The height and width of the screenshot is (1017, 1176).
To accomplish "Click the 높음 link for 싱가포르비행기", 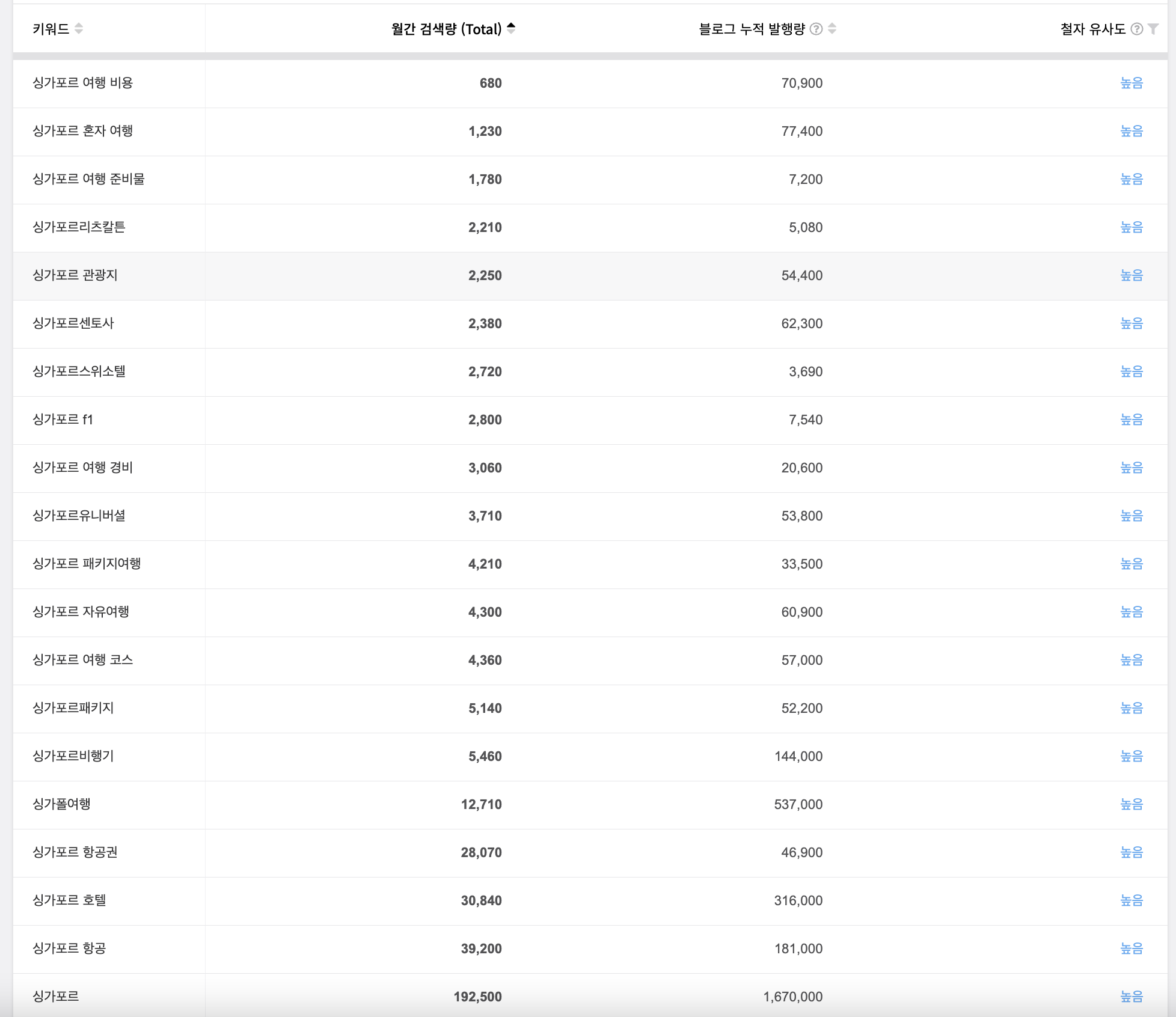I will click(1132, 756).
